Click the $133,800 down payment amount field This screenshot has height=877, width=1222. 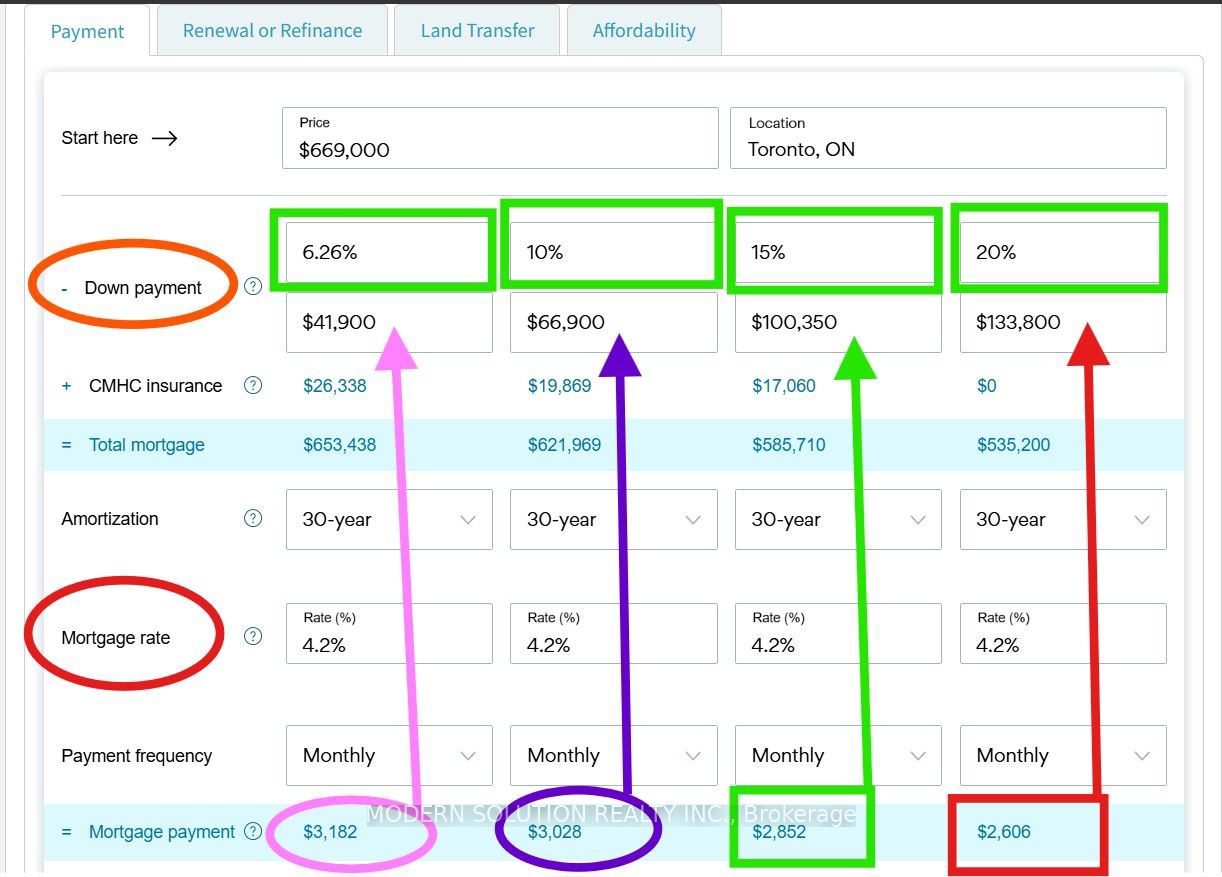(1063, 322)
